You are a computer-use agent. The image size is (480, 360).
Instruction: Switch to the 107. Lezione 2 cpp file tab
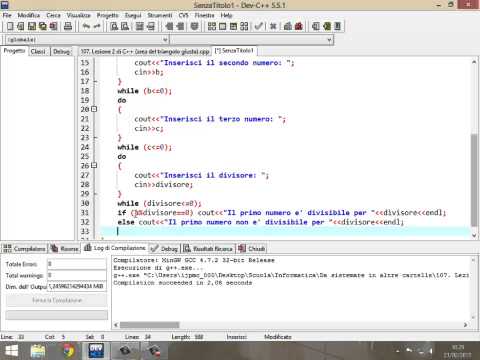145,51
